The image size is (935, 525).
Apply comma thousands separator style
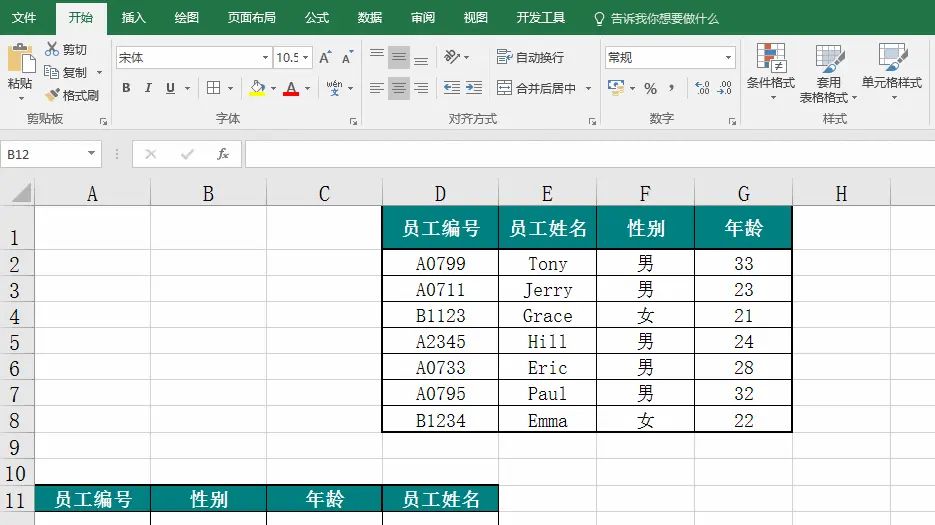point(671,88)
